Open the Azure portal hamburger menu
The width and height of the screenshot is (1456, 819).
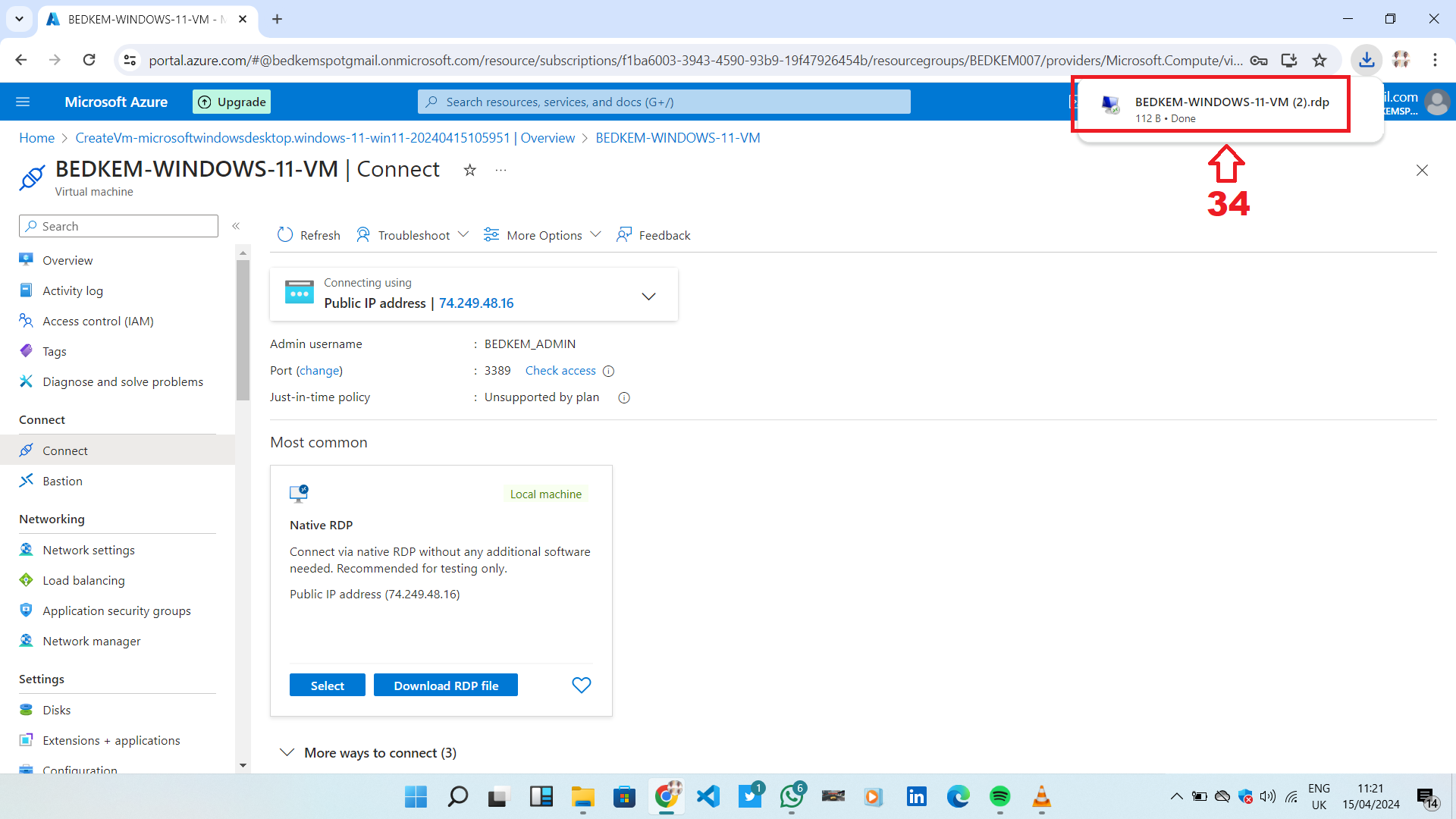point(23,102)
